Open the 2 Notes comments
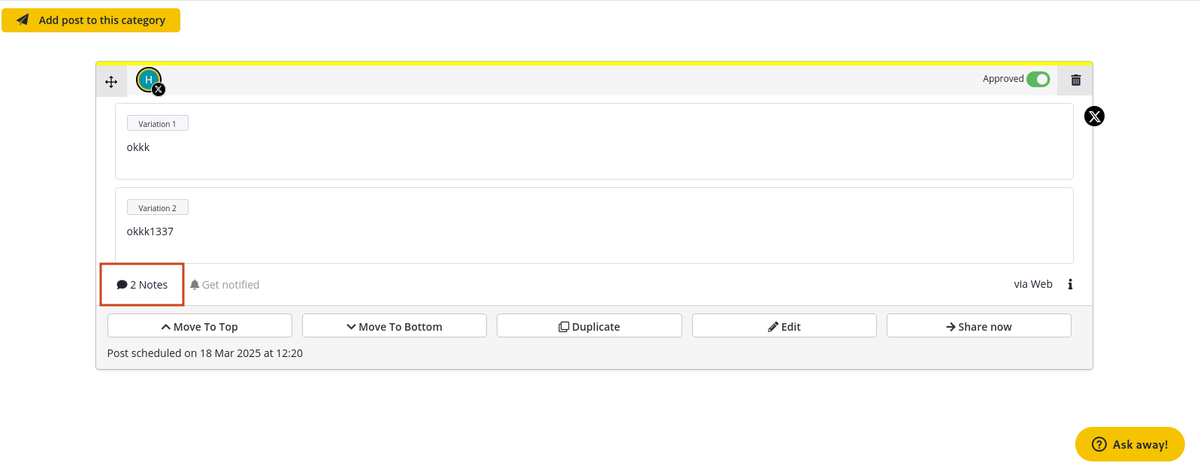 tap(142, 285)
